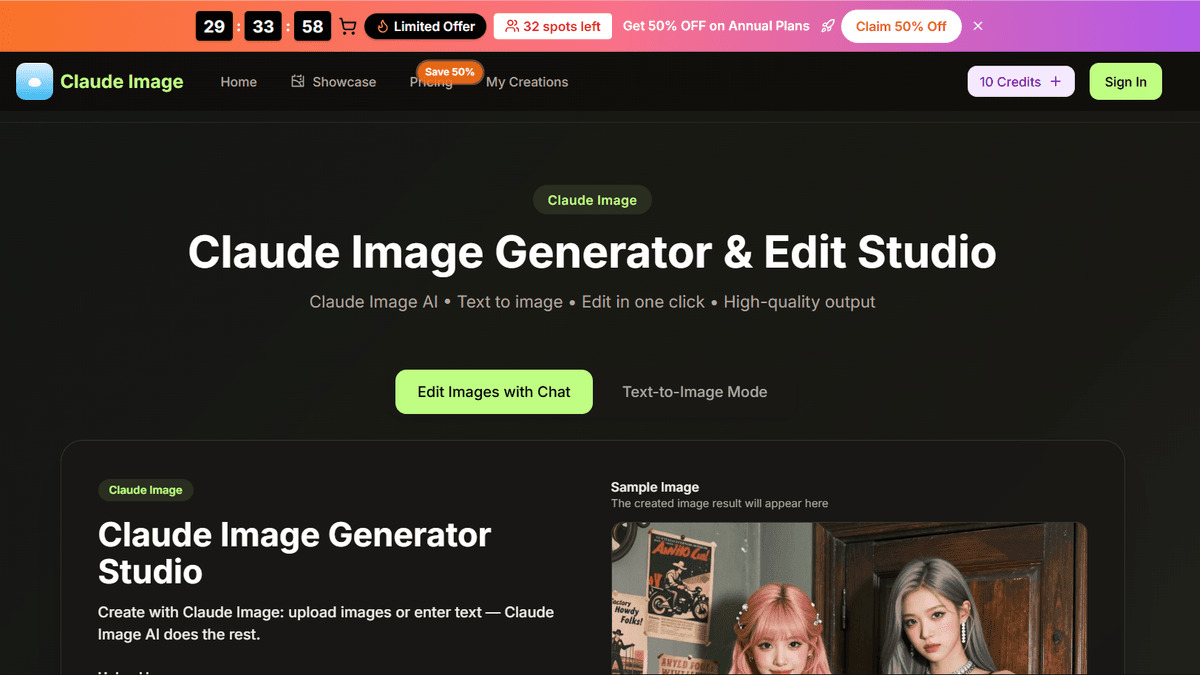Click the Limited Offer badge
This screenshot has width=1200, height=675.
click(x=425, y=26)
